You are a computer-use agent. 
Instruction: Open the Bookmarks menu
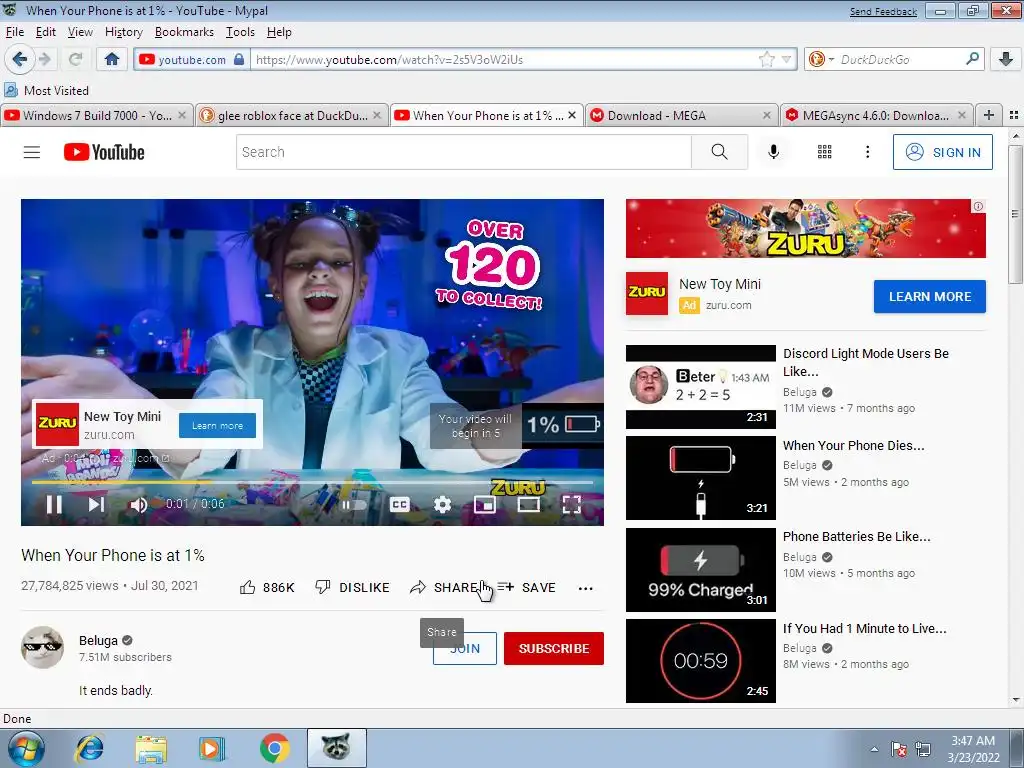184,32
